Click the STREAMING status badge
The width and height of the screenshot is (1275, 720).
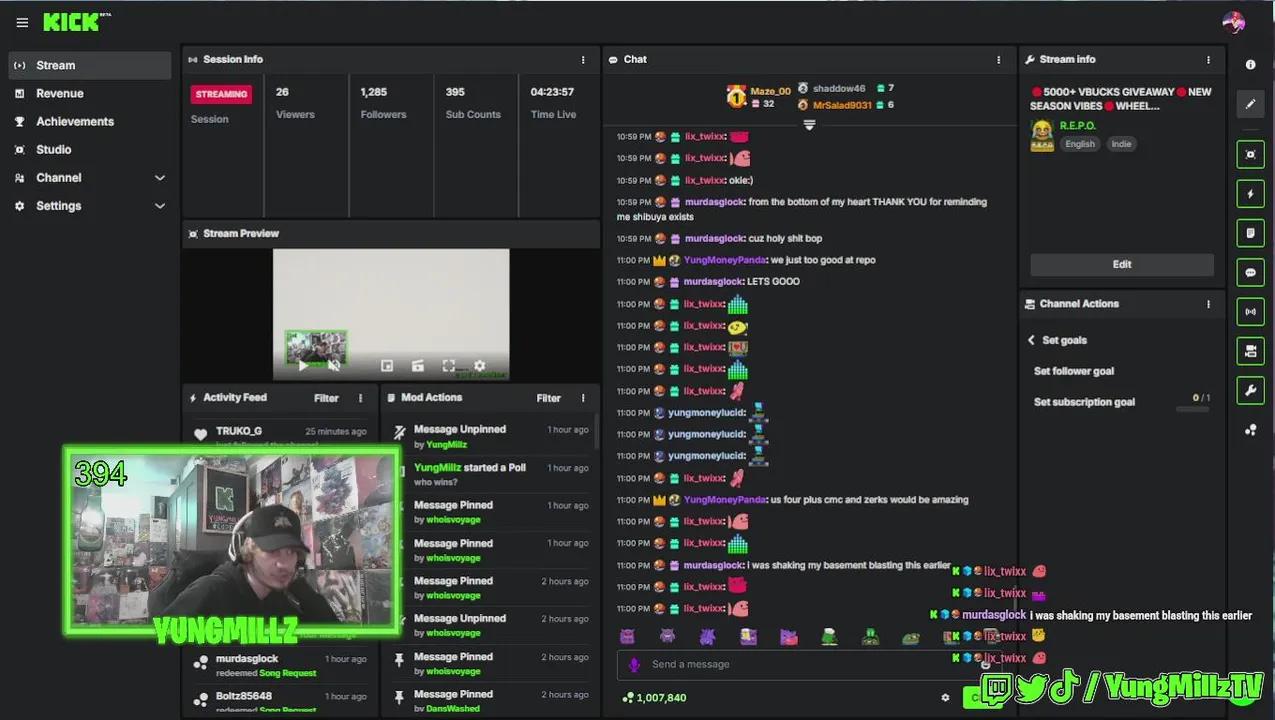[x=221, y=95]
